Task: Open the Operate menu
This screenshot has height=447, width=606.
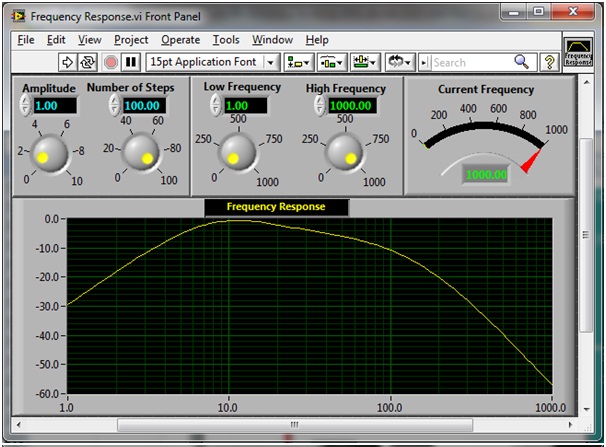Action: click(x=180, y=40)
